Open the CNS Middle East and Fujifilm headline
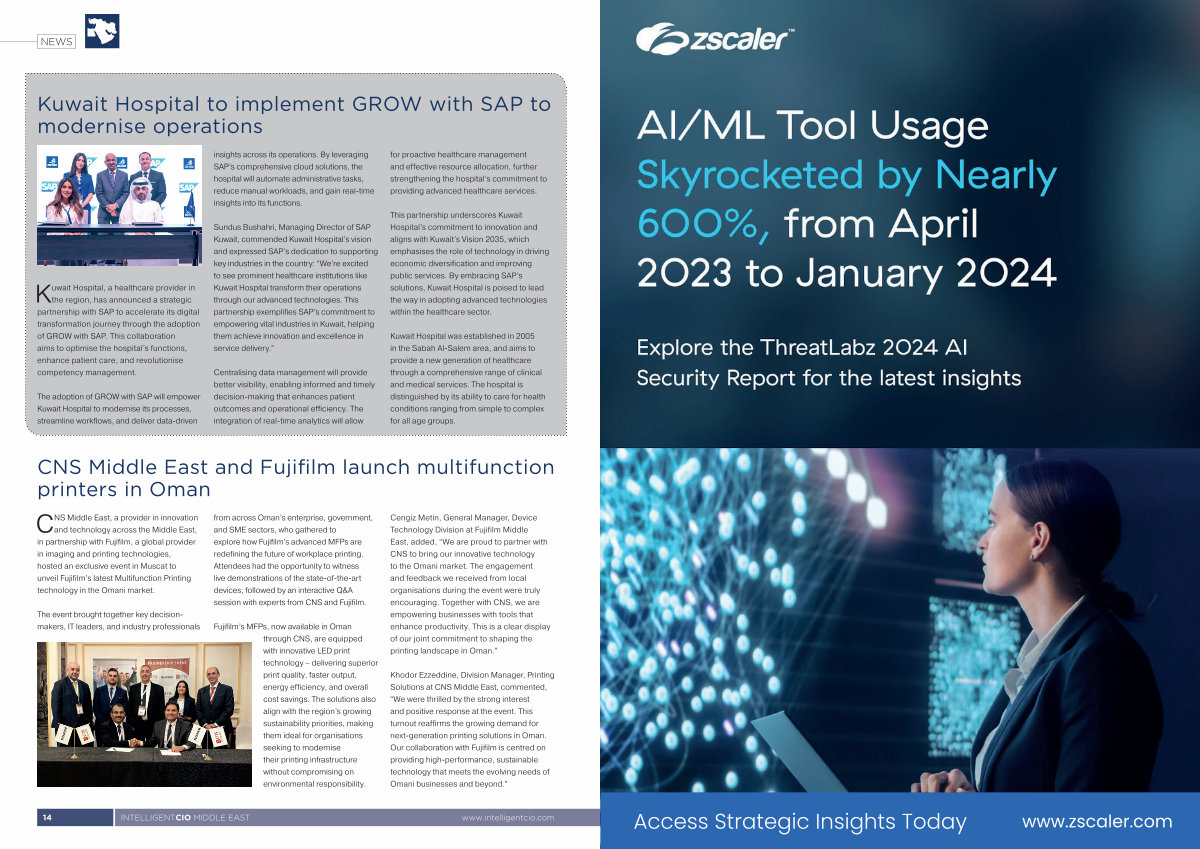The height and width of the screenshot is (849, 1200). 296,478
